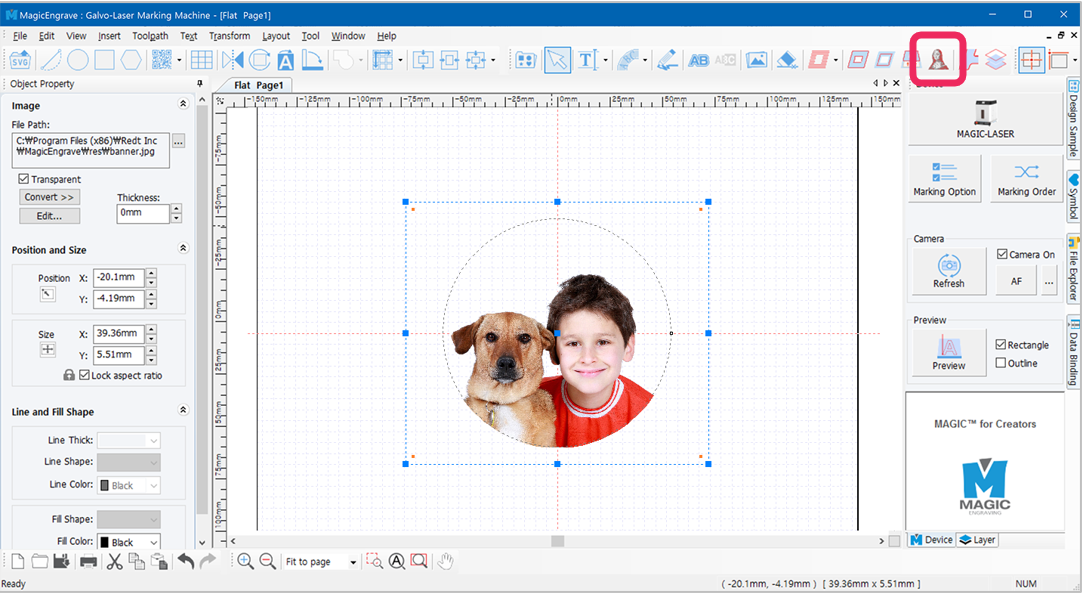Click the highlighted portrait photo icon
1083x594 pixels.
(x=937, y=60)
